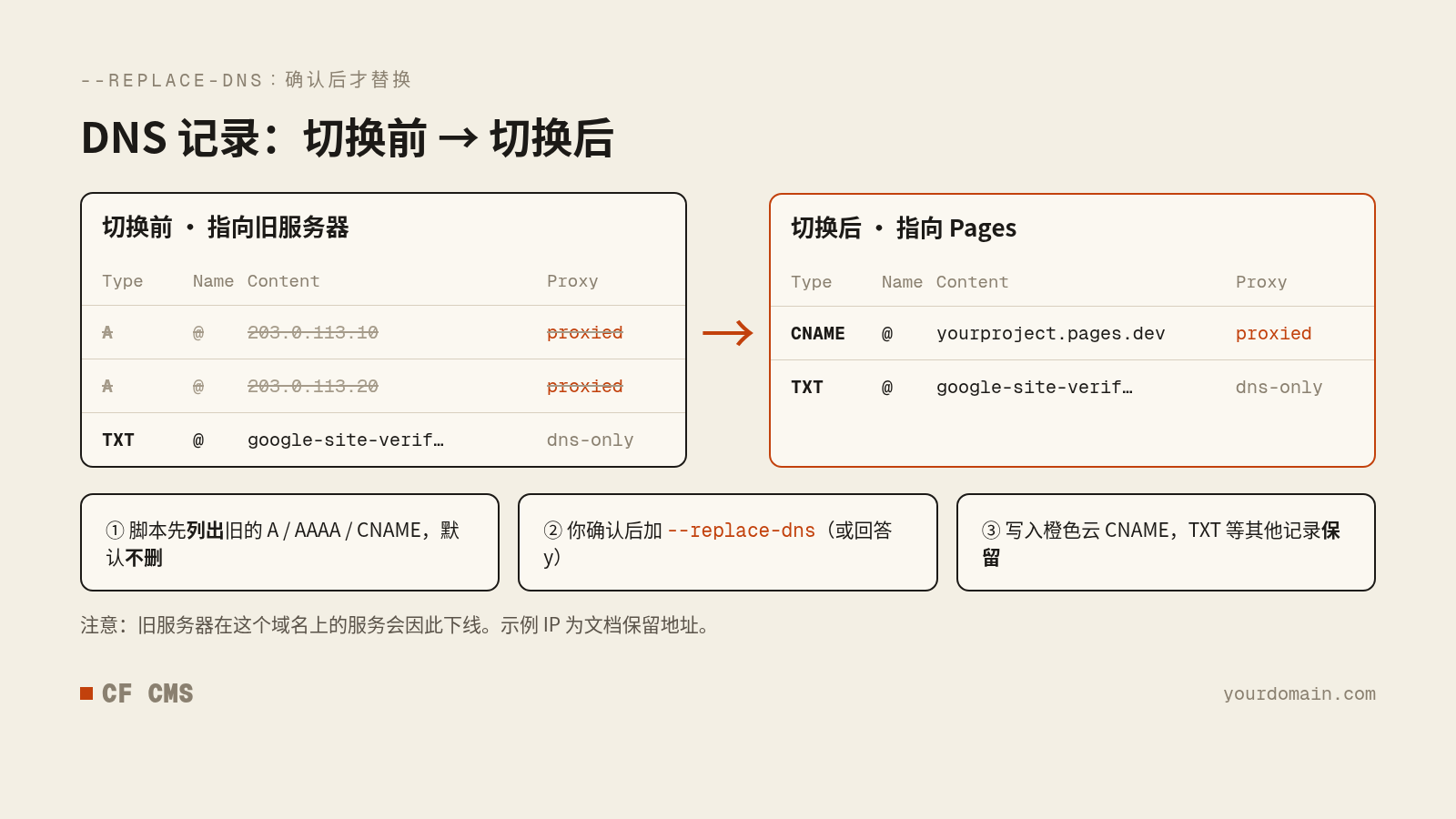The image size is (1456, 819).
Task: Click struck-through A type in 203.0.113.20 row
Action: [x=107, y=387]
